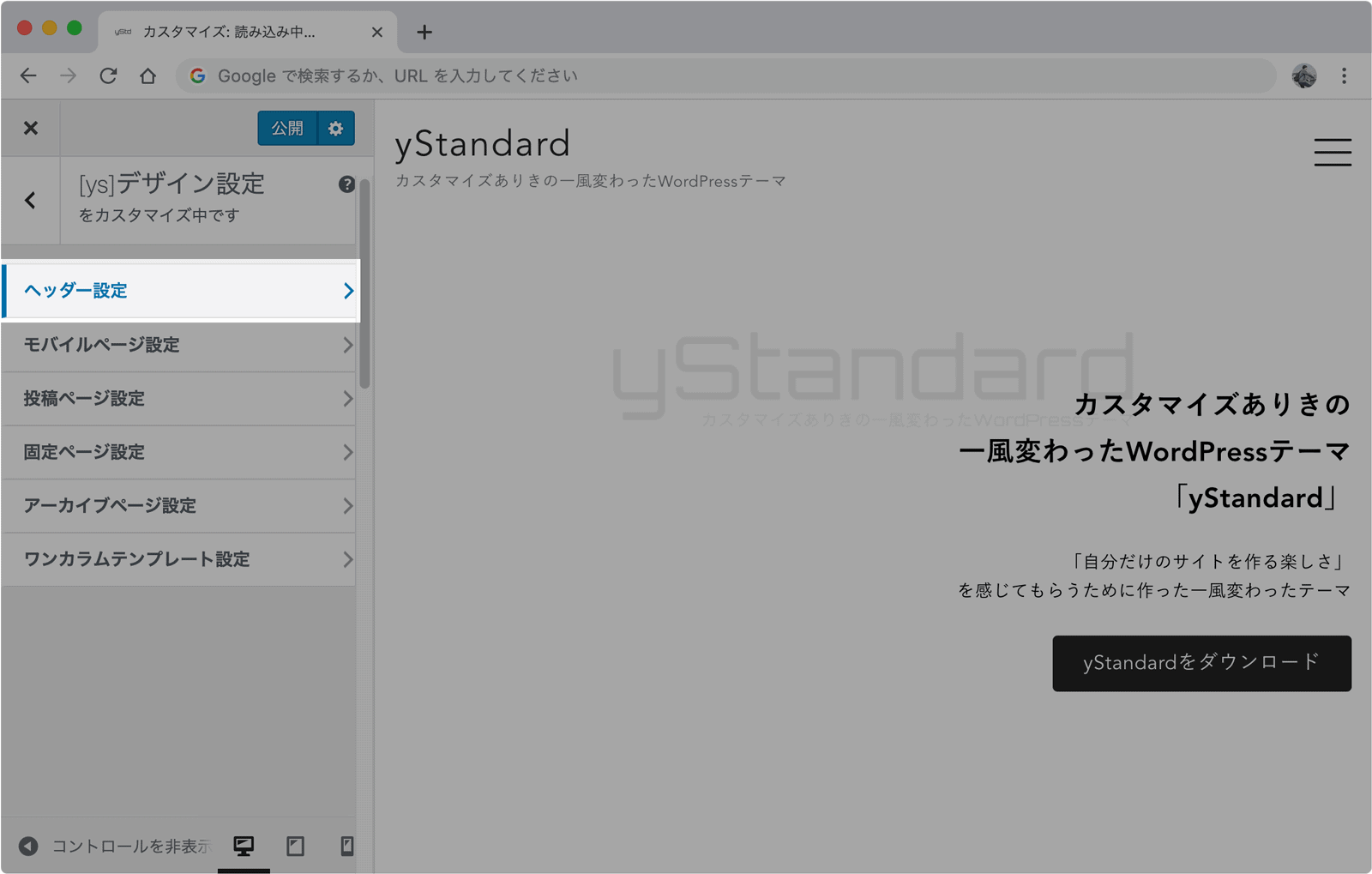Expand 投稿ページ設定 chevron
The image size is (1372, 874).
click(347, 399)
